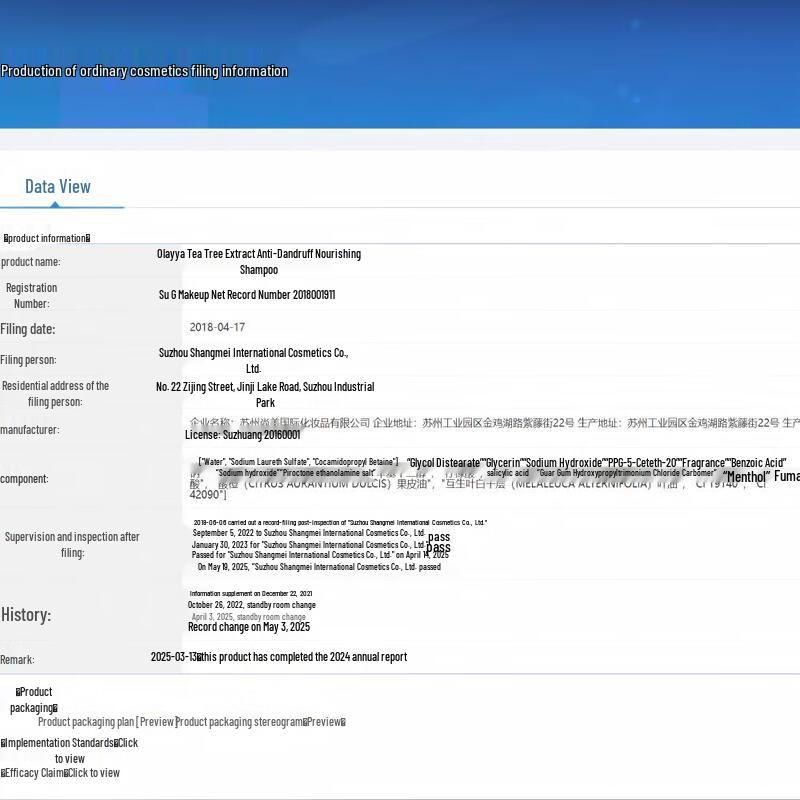
Task: Select the filing date 2018-04-17
Action: point(217,327)
